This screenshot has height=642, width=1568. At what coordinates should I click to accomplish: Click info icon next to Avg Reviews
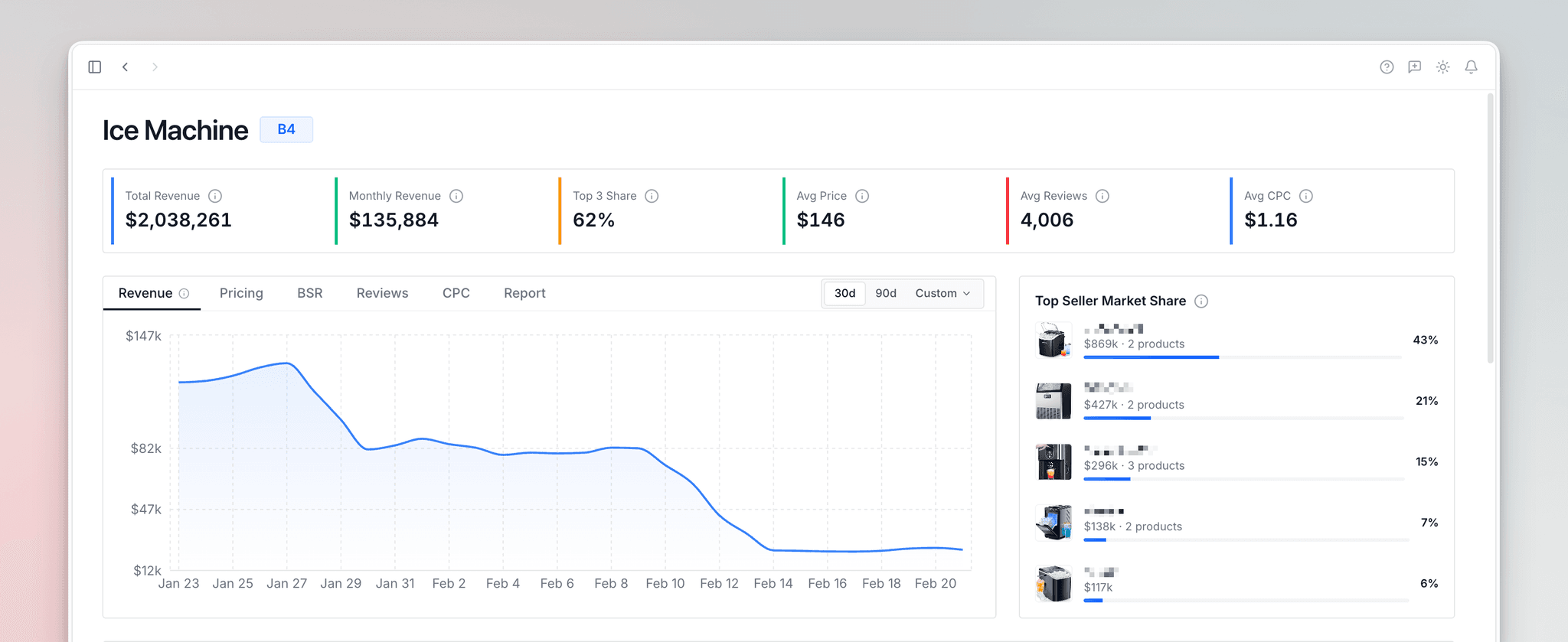pyautogui.click(x=1102, y=196)
